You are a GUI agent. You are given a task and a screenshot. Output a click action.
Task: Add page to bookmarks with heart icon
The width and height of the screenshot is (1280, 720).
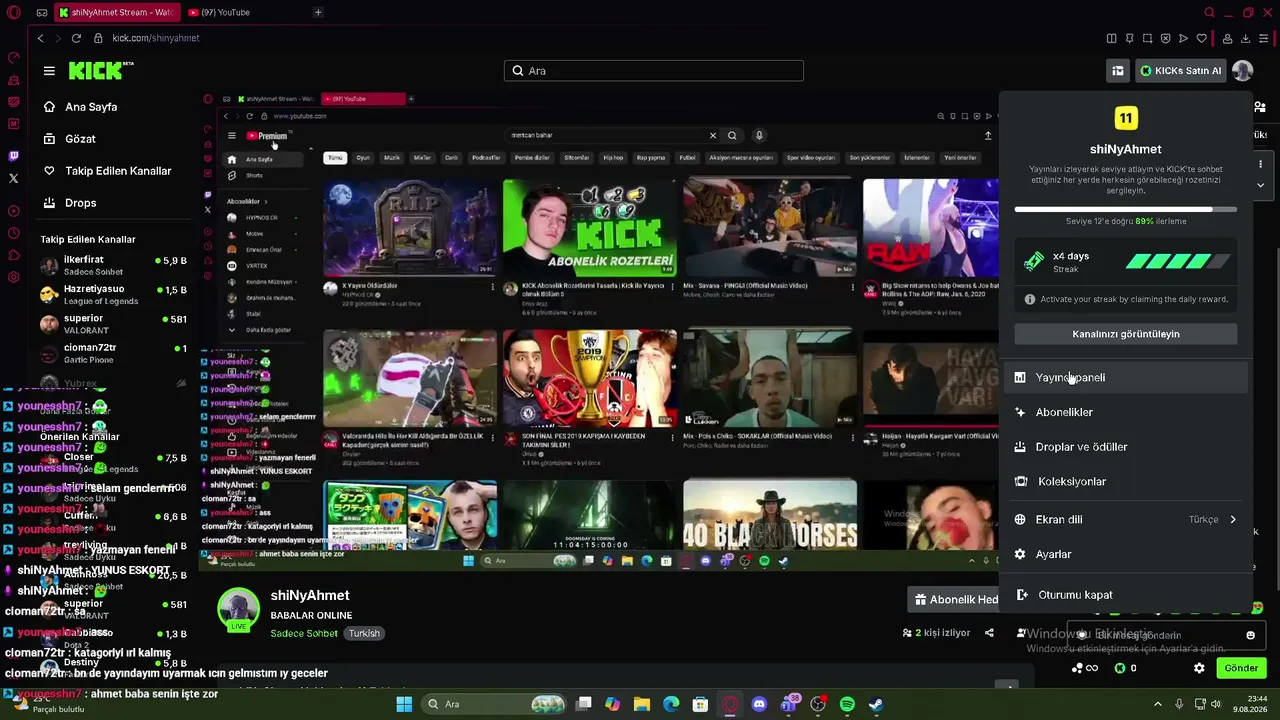tap(1201, 38)
